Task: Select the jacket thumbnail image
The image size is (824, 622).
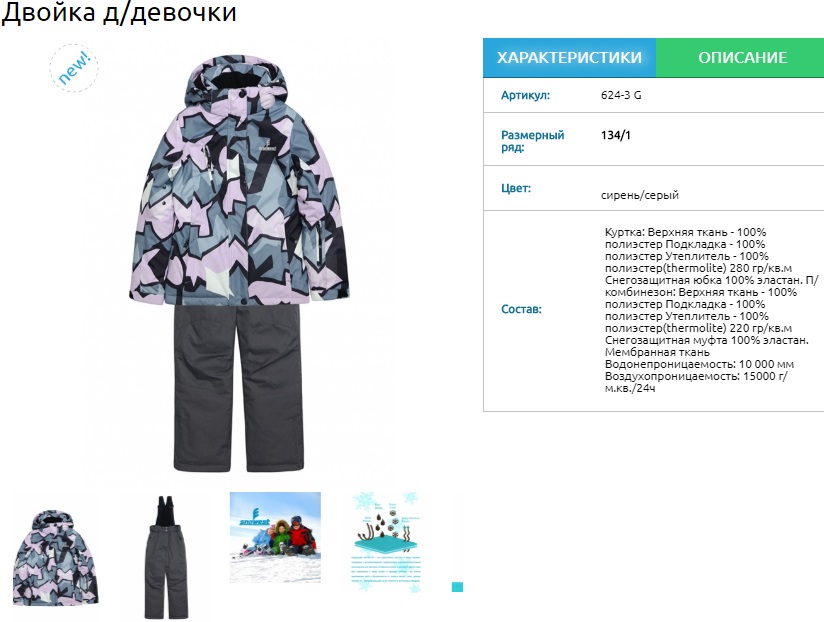Action: tap(56, 557)
